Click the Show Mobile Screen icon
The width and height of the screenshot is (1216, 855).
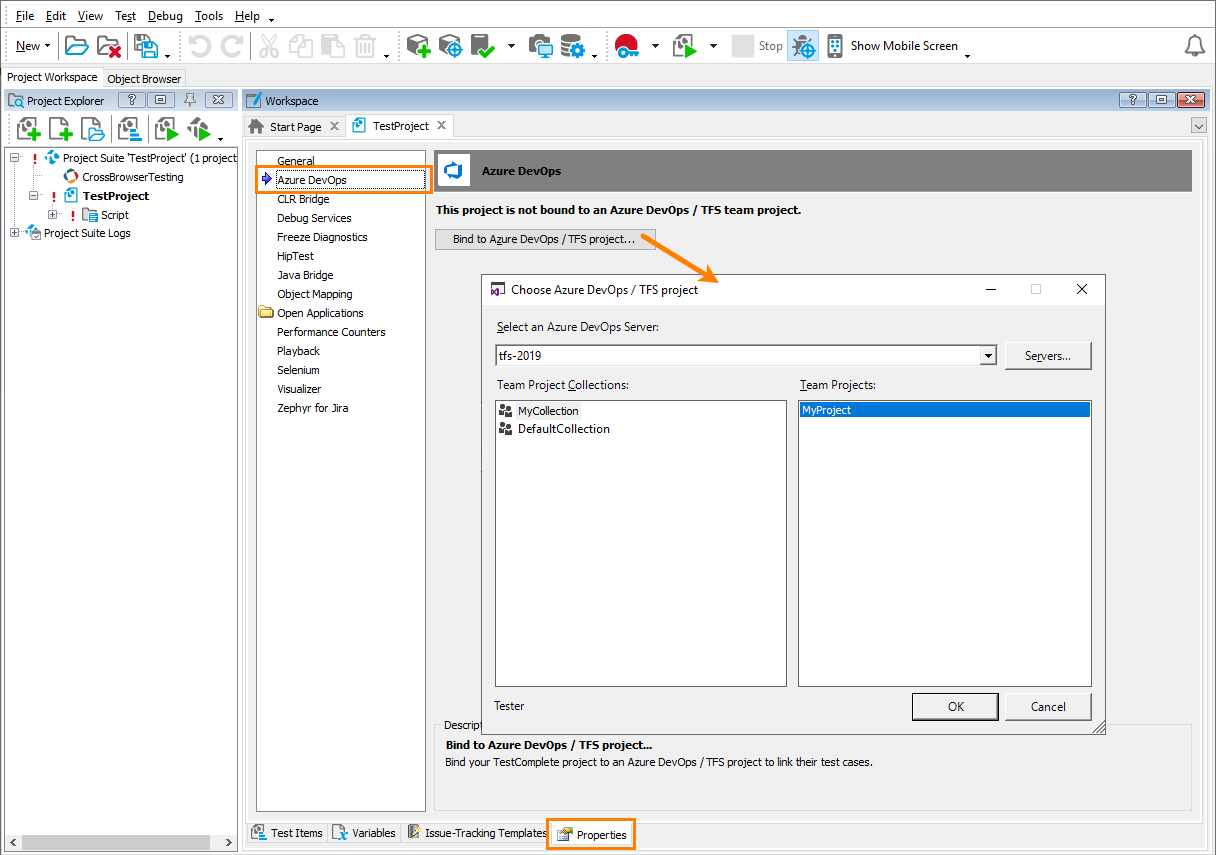coord(835,46)
